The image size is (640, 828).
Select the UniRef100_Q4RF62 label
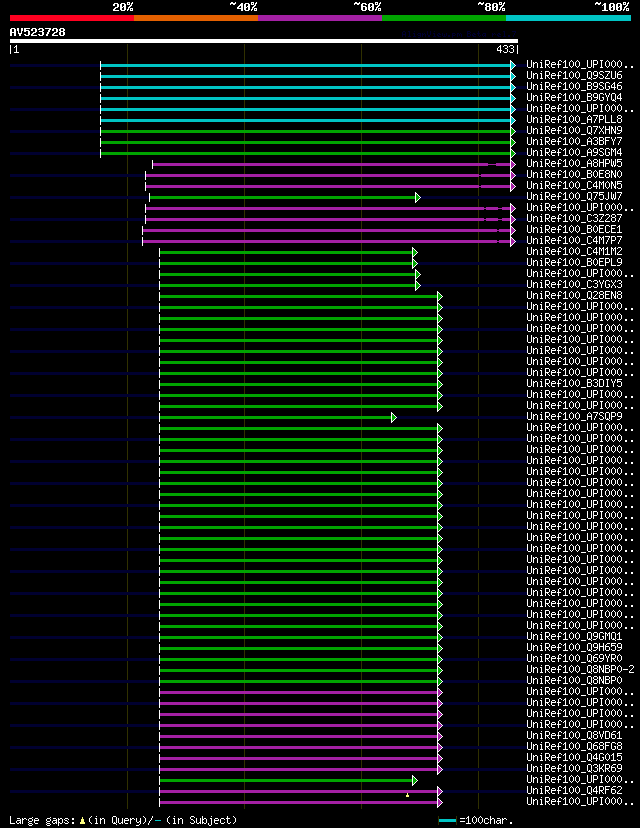tap(574, 791)
